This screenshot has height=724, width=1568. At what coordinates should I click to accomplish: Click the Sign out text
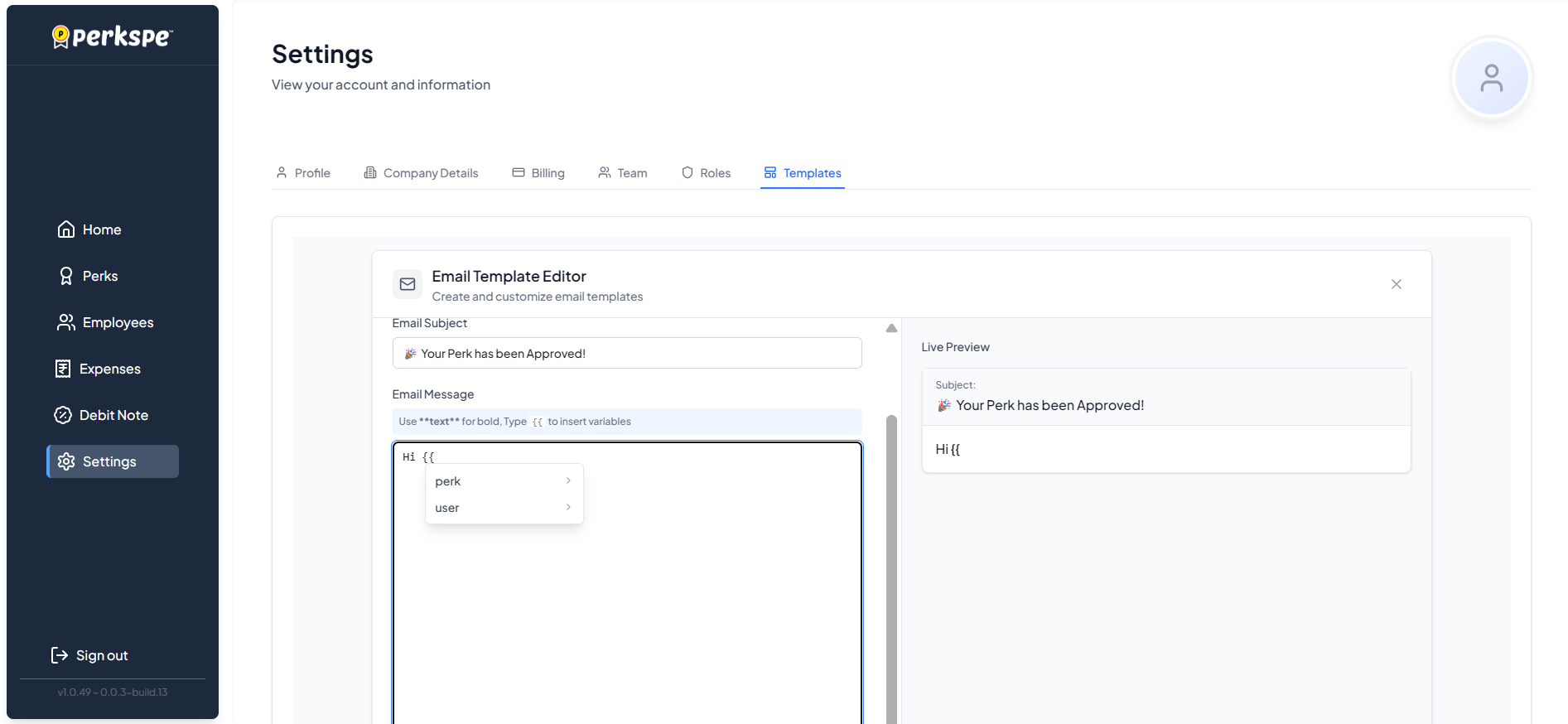[102, 655]
